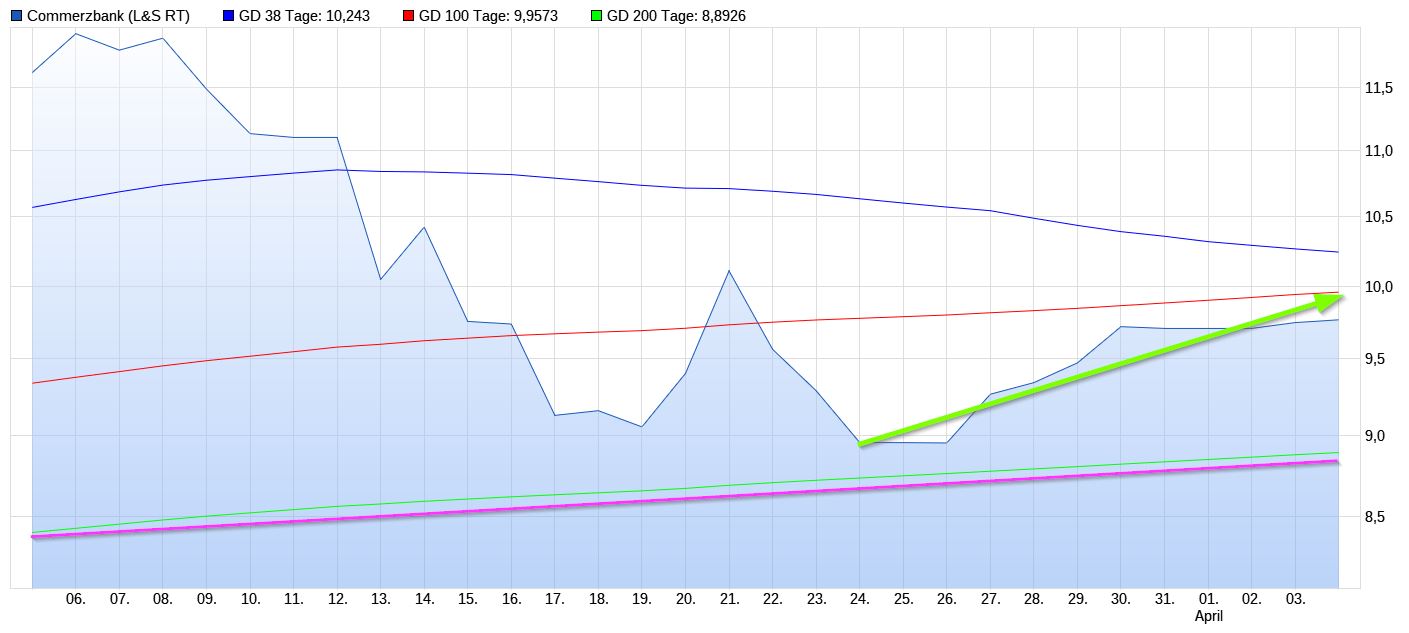The height and width of the screenshot is (633, 1409).
Task: Click date label 01. on x-axis
Action: pyautogui.click(x=1208, y=600)
